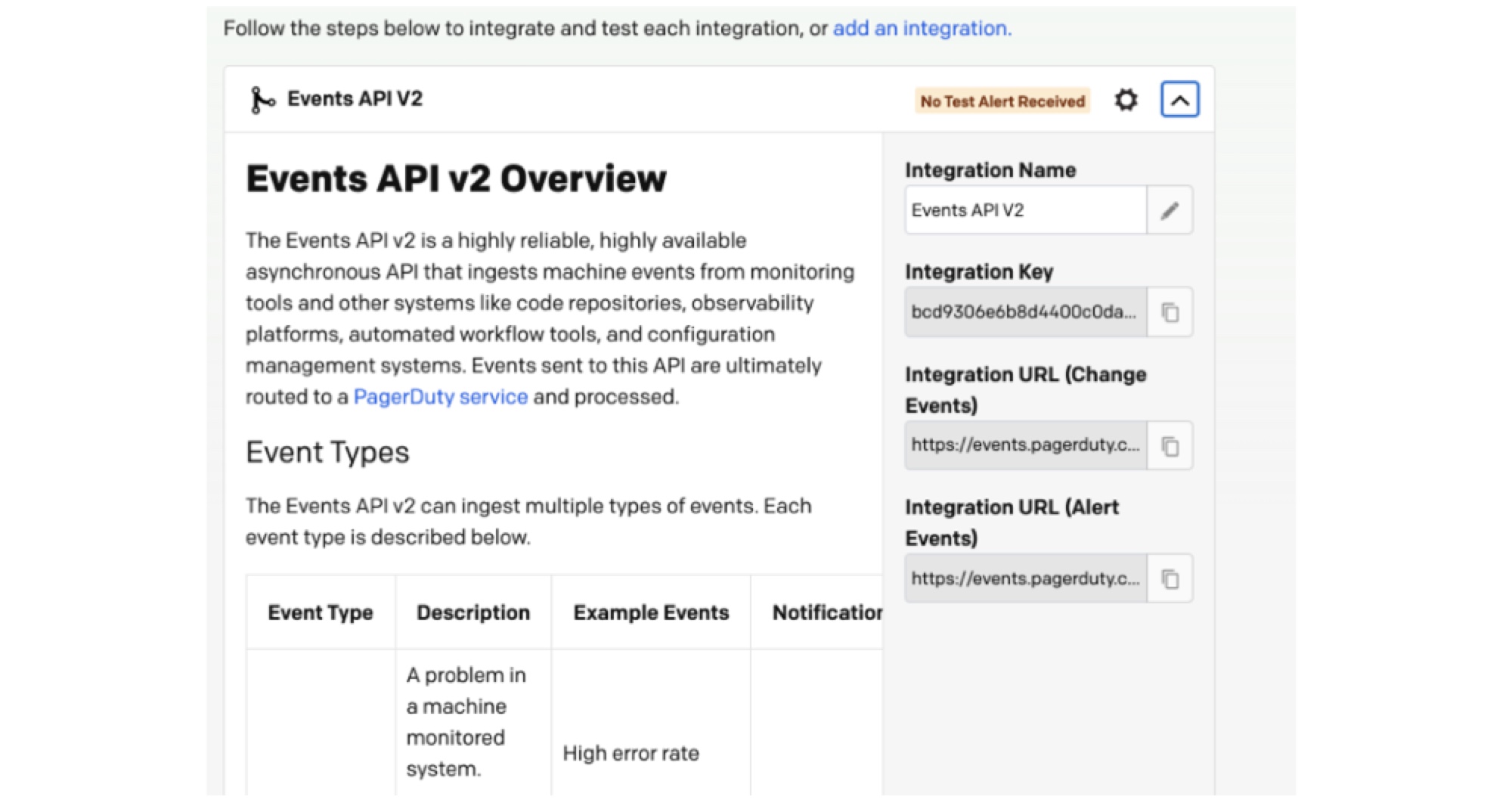Click the Events API V2 header title
This screenshot has height=806, width=1512.
click(x=355, y=99)
